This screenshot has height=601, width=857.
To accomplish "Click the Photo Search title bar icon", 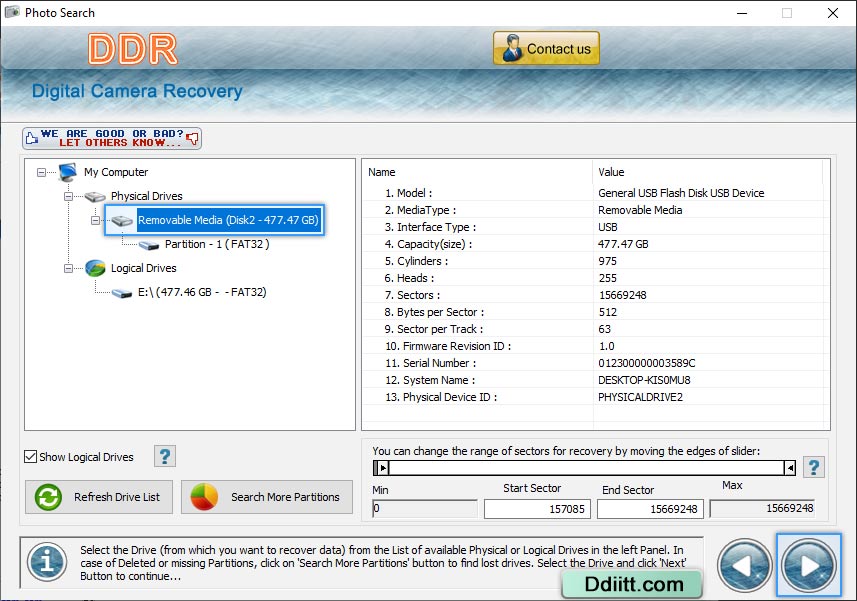I will pyautogui.click(x=12, y=12).
